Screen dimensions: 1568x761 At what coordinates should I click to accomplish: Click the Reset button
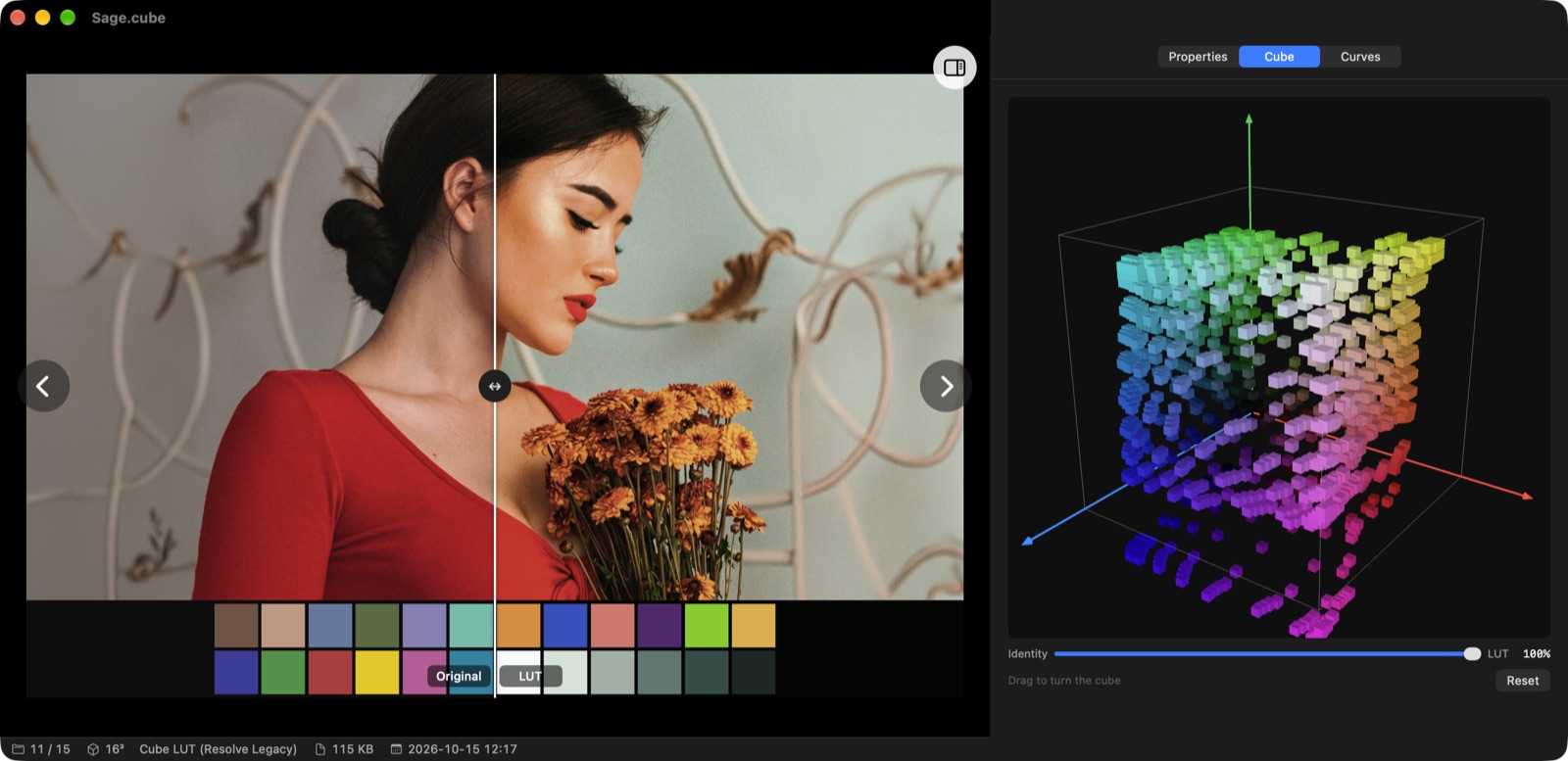pos(1522,681)
